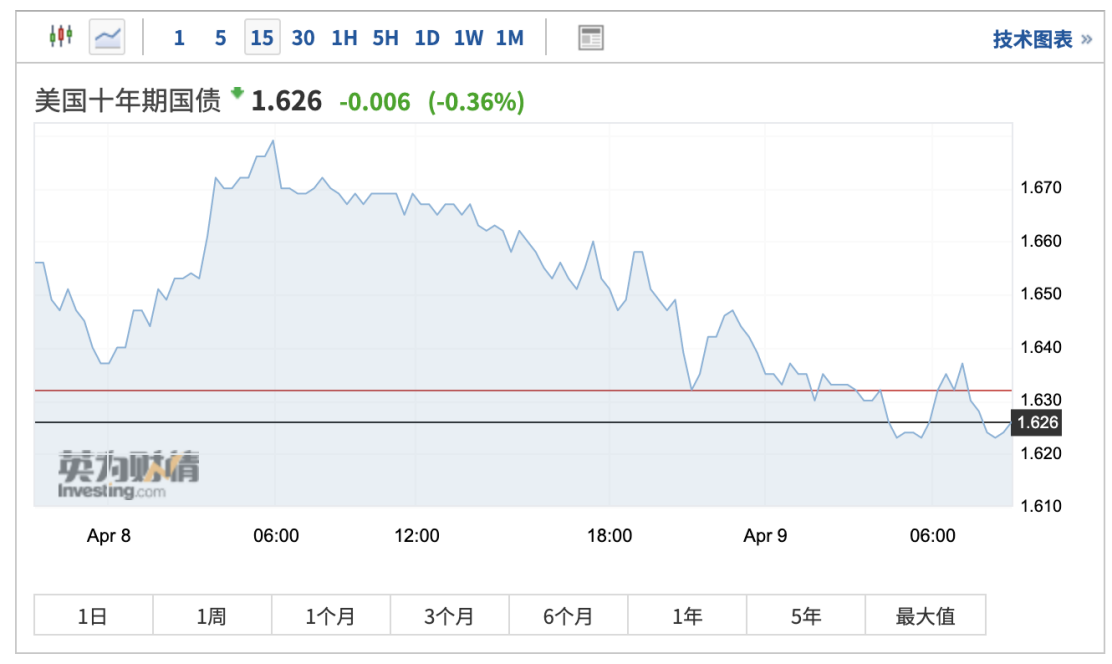1112x664 pixels.
Task: Click the 1.626 current price label
Action: click(1035, 423)
